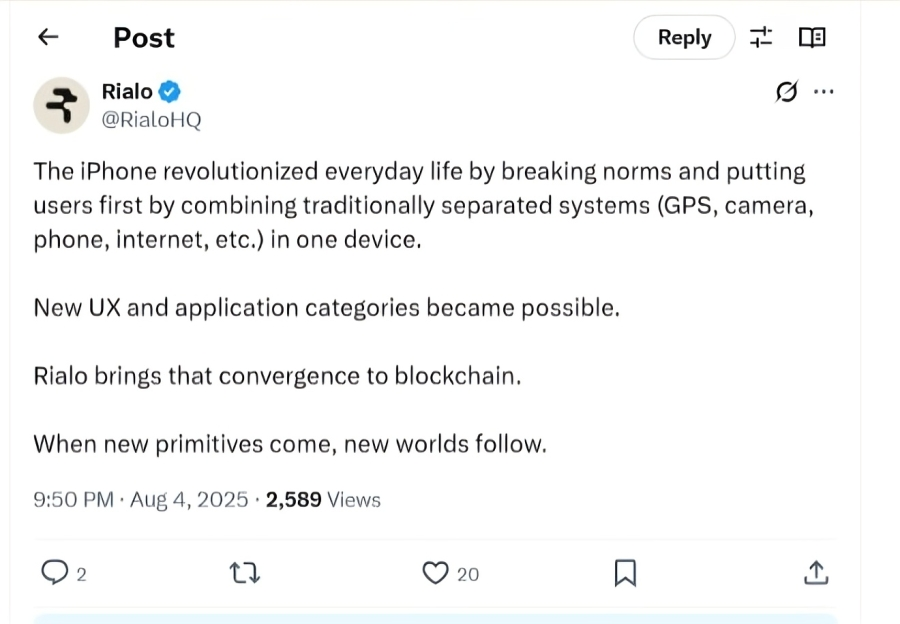This screenshot has width=900, height=624.
Task: Bookmark this post
Action: pos(625,573)
